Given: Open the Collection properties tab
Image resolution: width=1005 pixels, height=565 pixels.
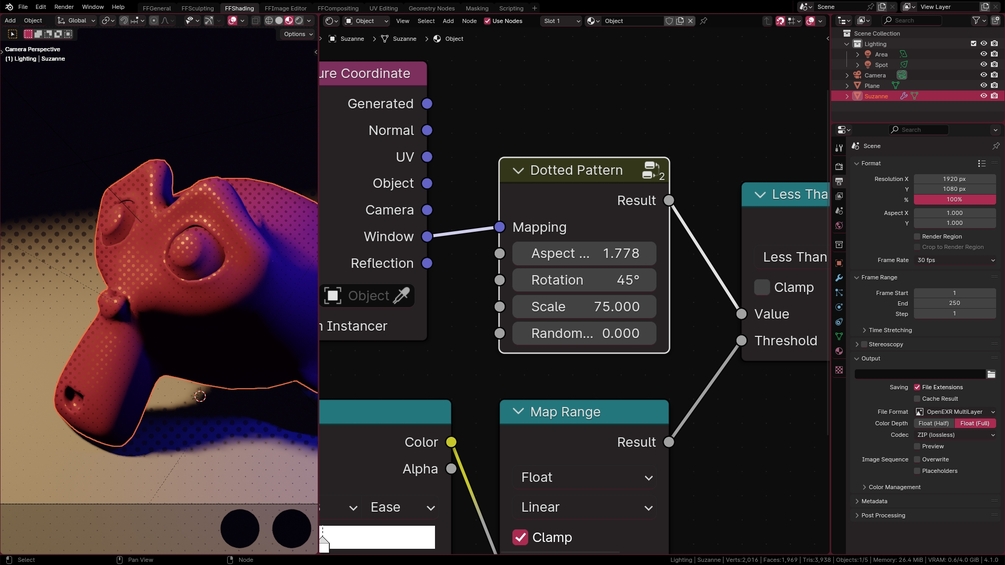Looking at the screenshot, I should point(839,245).
